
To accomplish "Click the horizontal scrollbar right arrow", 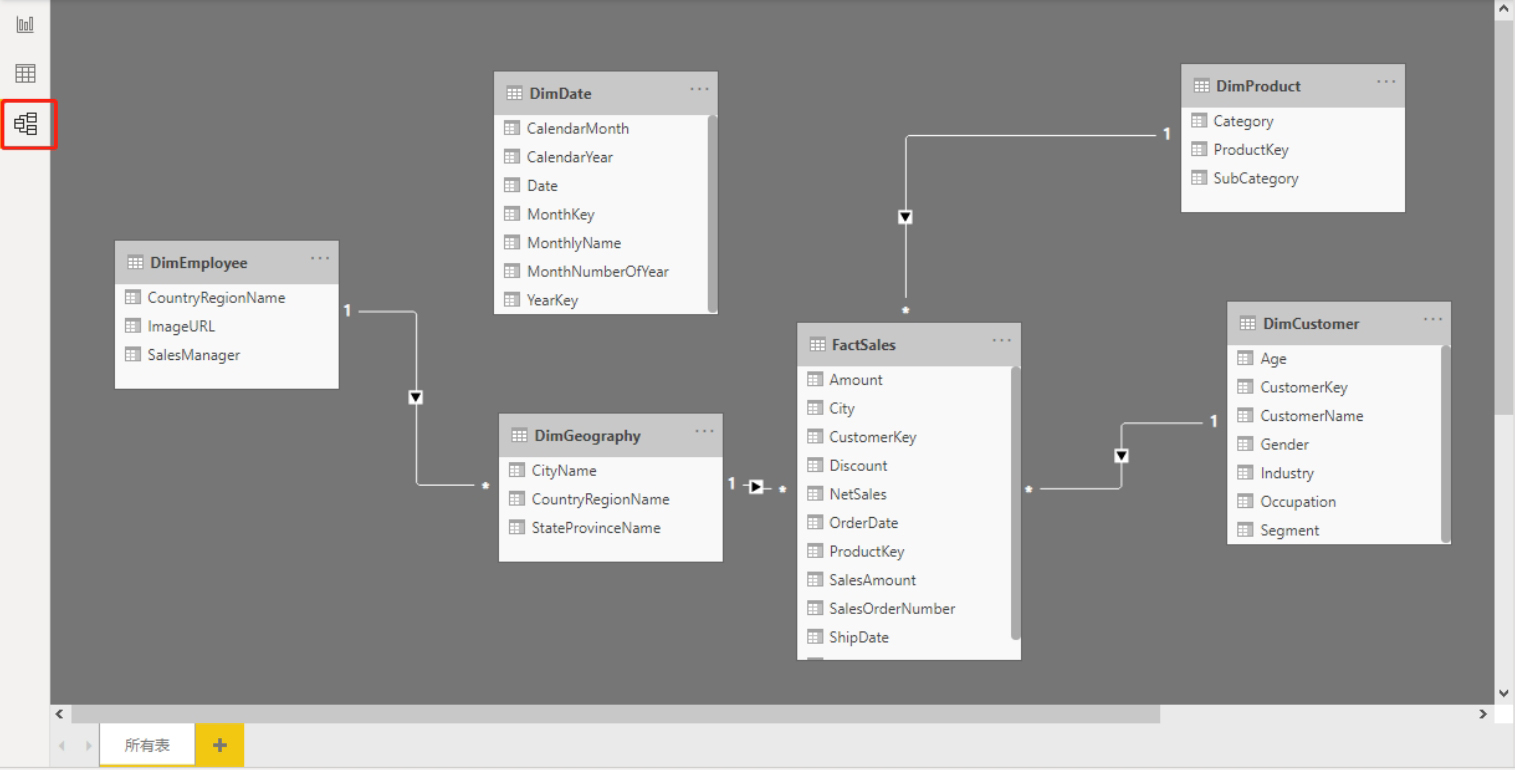I will (1483, 714).
